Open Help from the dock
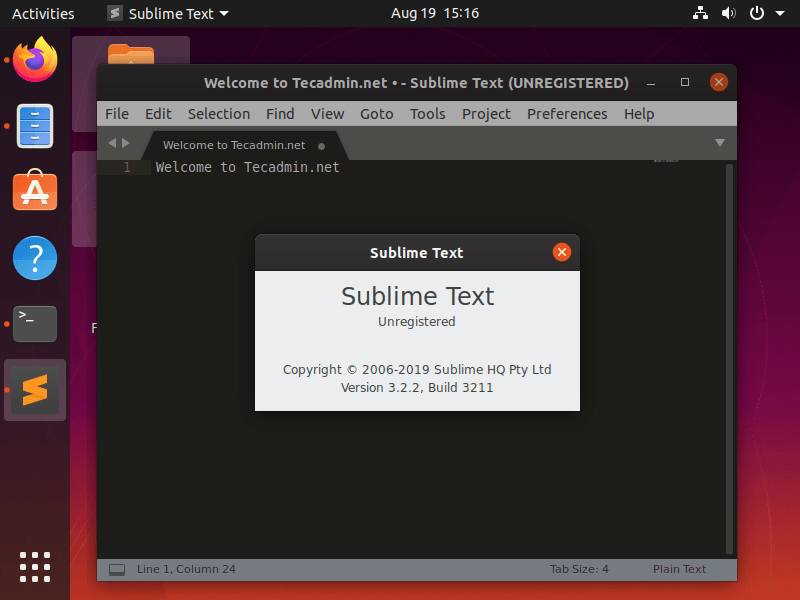 (x=35, y=258)
